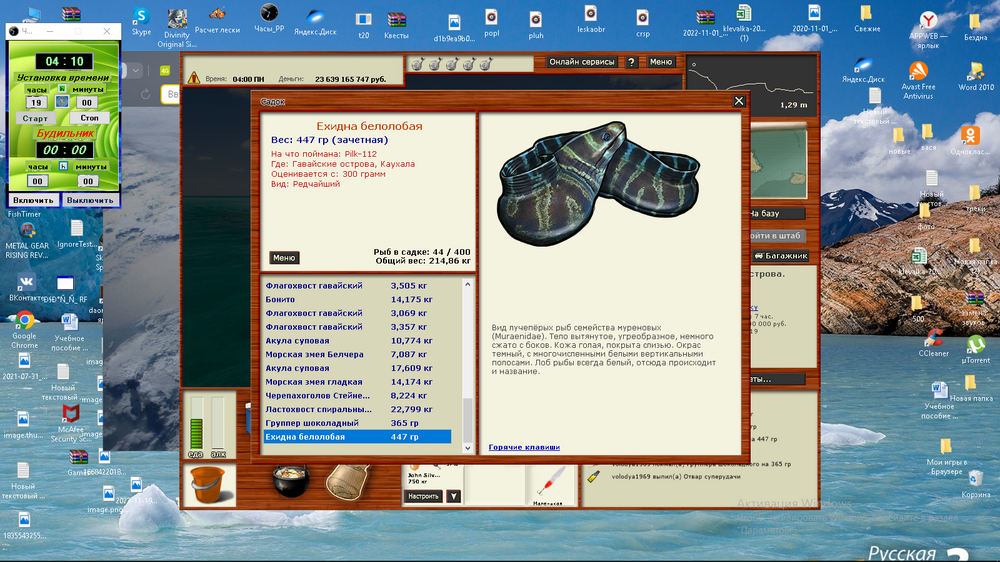The width and height of the screenshot is (1000, 562).
Task: Click the Квесты archive desktop icon
Action: point(396,26)
